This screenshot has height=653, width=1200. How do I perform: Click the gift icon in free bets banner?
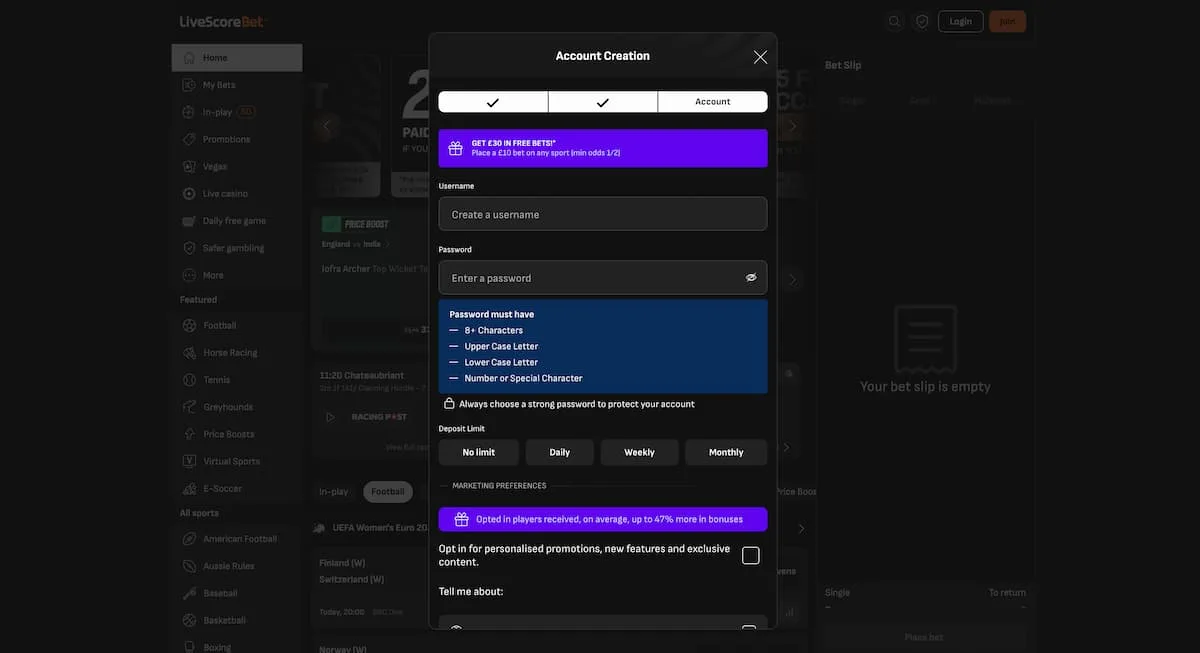[455, 148]
